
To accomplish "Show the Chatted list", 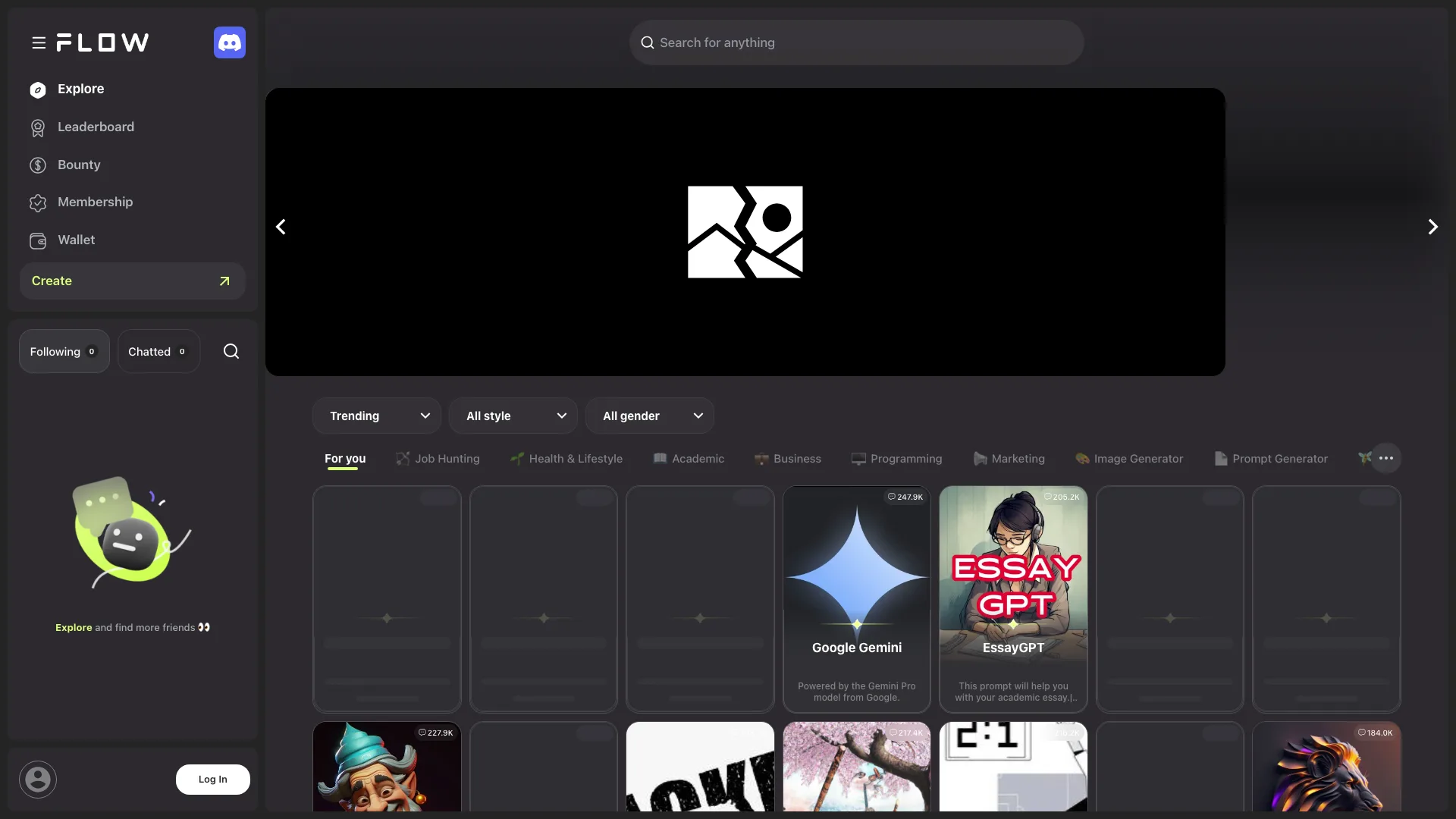I will point(158,351).
